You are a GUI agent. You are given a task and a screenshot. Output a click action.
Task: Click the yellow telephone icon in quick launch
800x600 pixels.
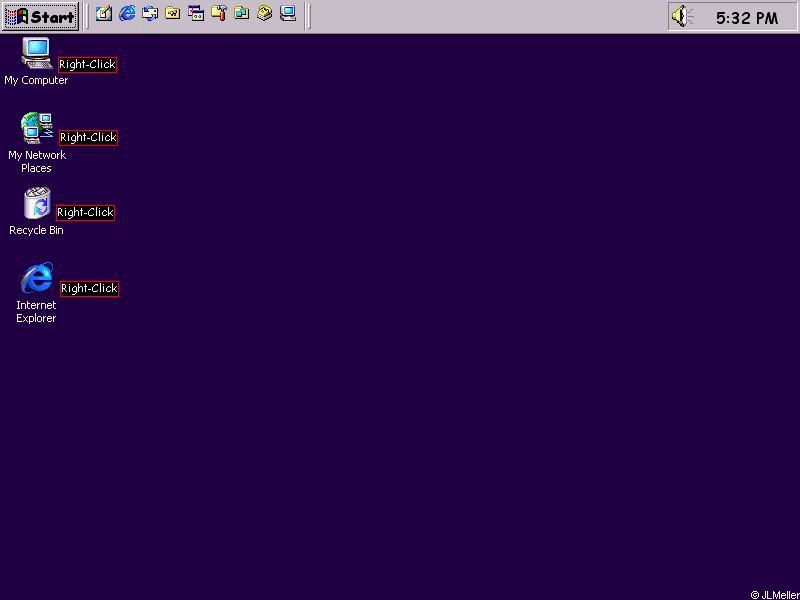pos(264,13)
